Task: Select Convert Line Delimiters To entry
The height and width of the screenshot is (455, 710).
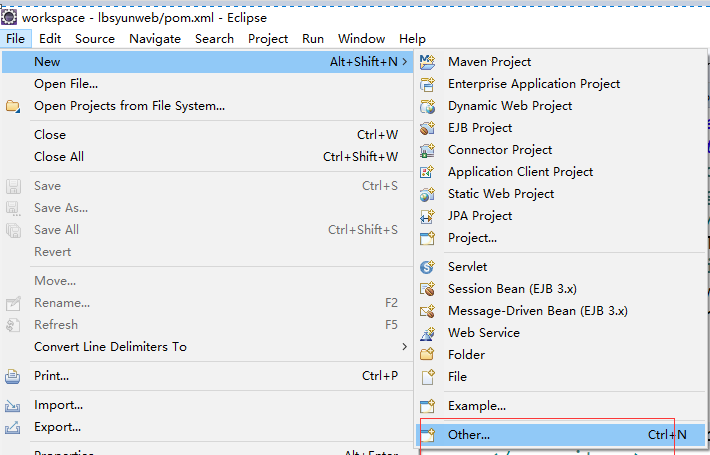Action: pyautogui.click(x=207, y=347)
